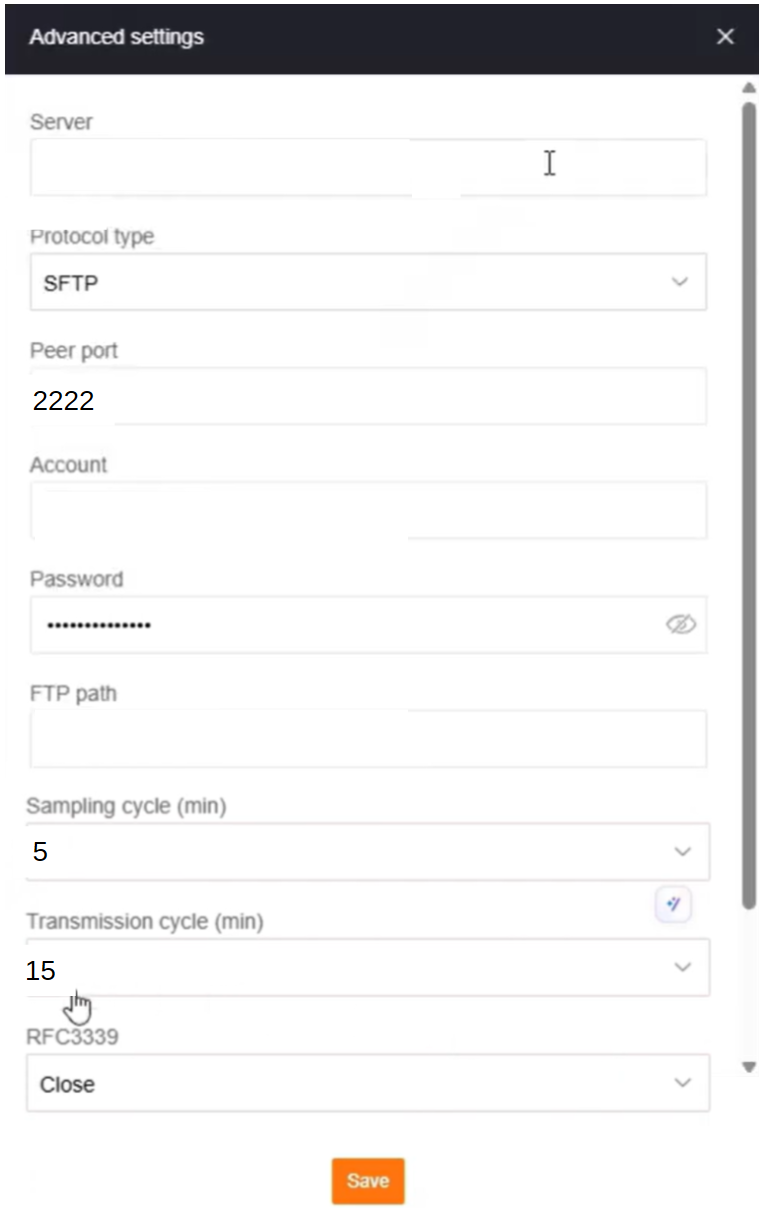
Task: Expand the RFC3339 dropdown
Action: [681, 1082]
